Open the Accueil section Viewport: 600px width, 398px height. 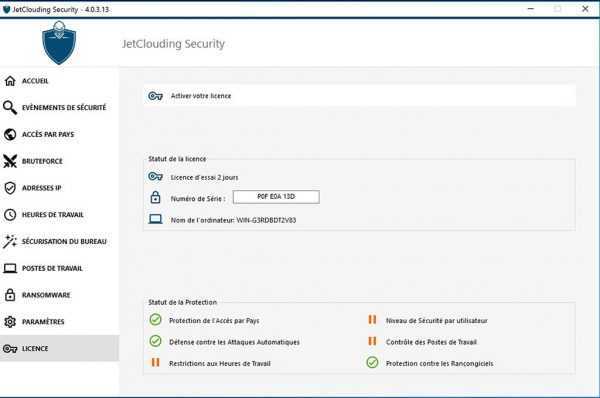tap(59, 81)
